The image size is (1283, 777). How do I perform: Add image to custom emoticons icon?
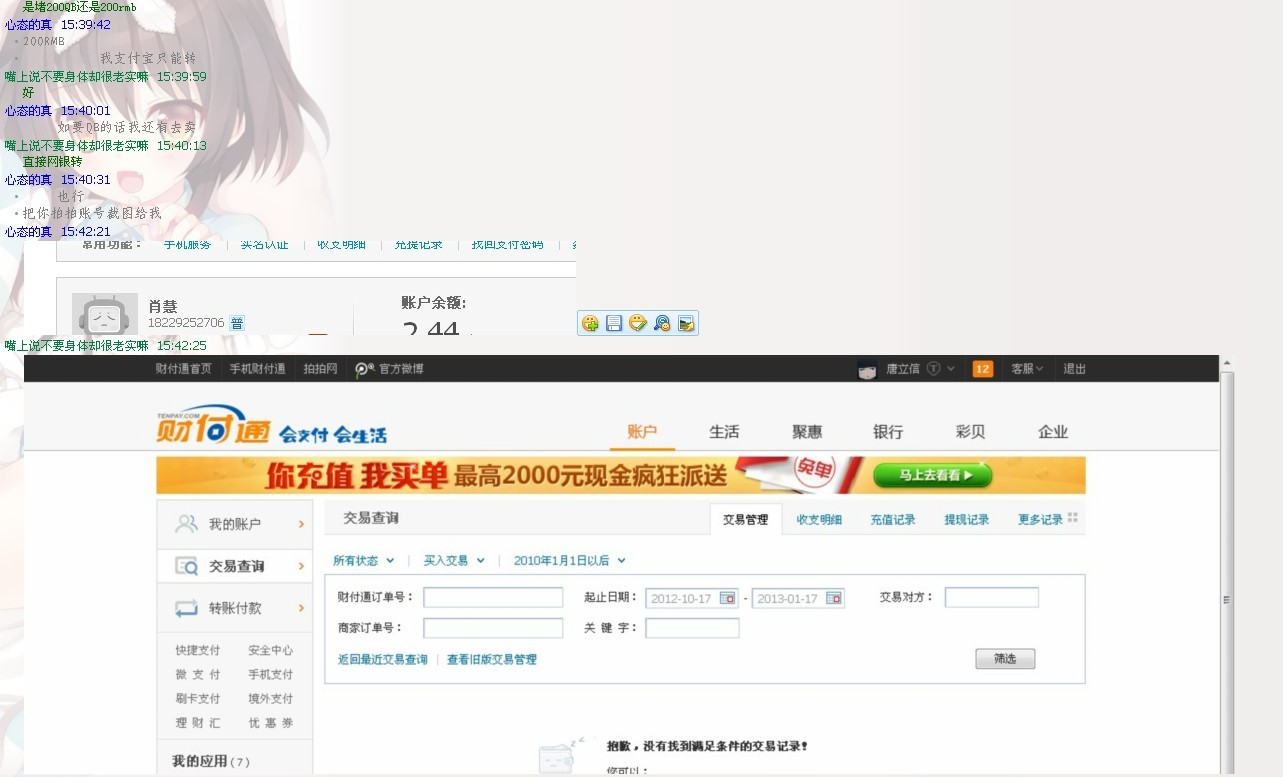[590, 323]
